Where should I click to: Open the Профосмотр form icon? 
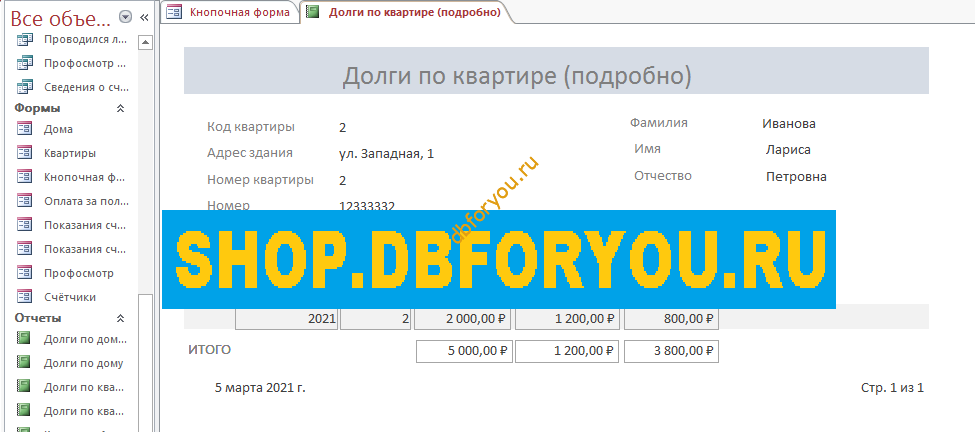24,273
